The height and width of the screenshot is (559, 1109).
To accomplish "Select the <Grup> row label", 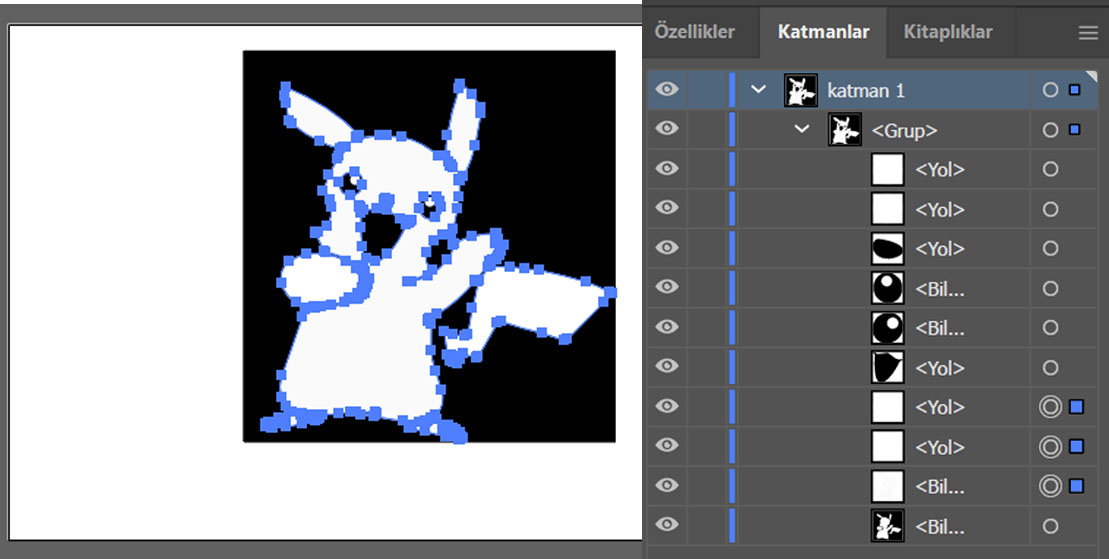I will (905, 130).
